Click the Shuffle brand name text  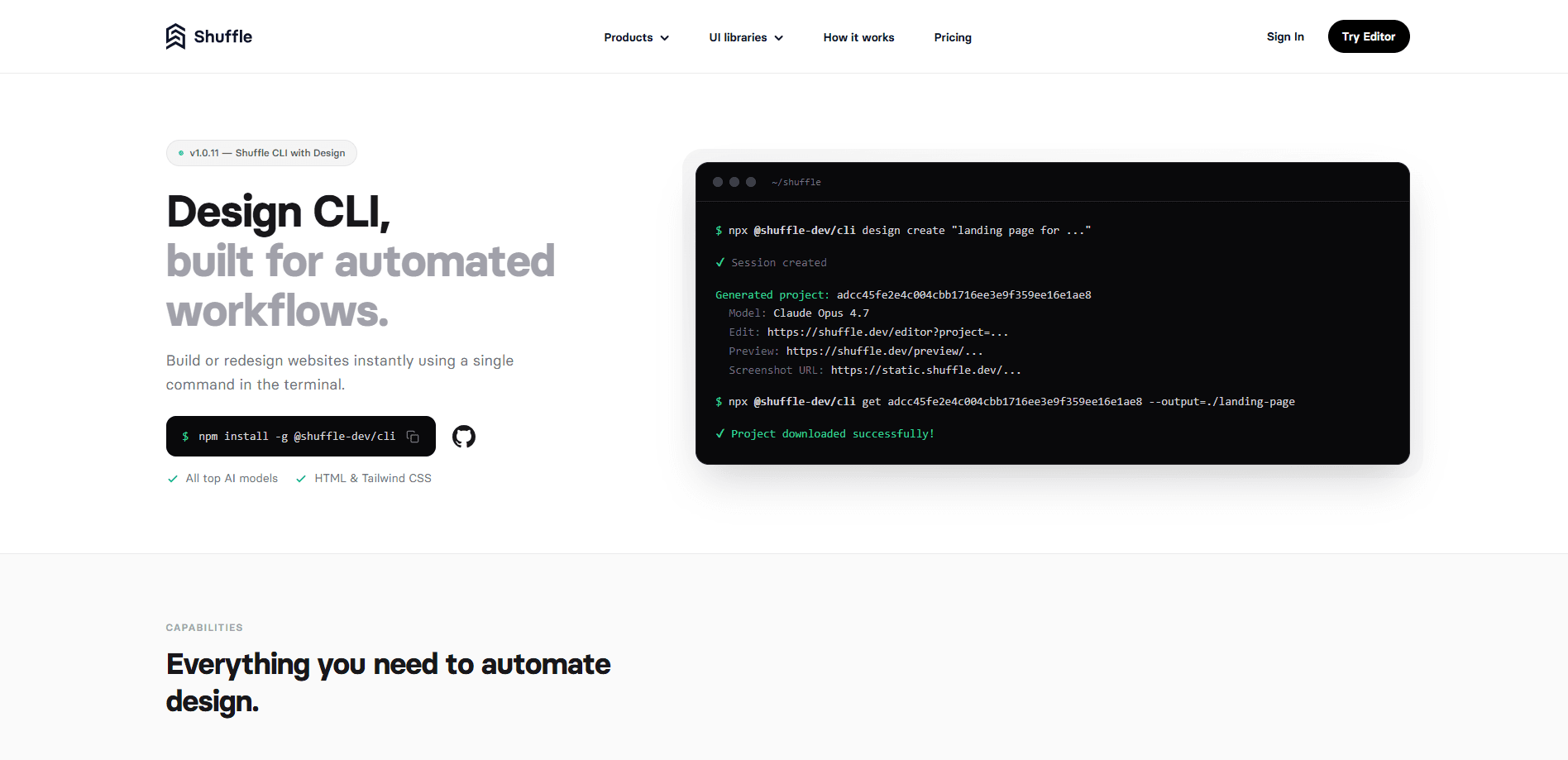pos(223,36)
